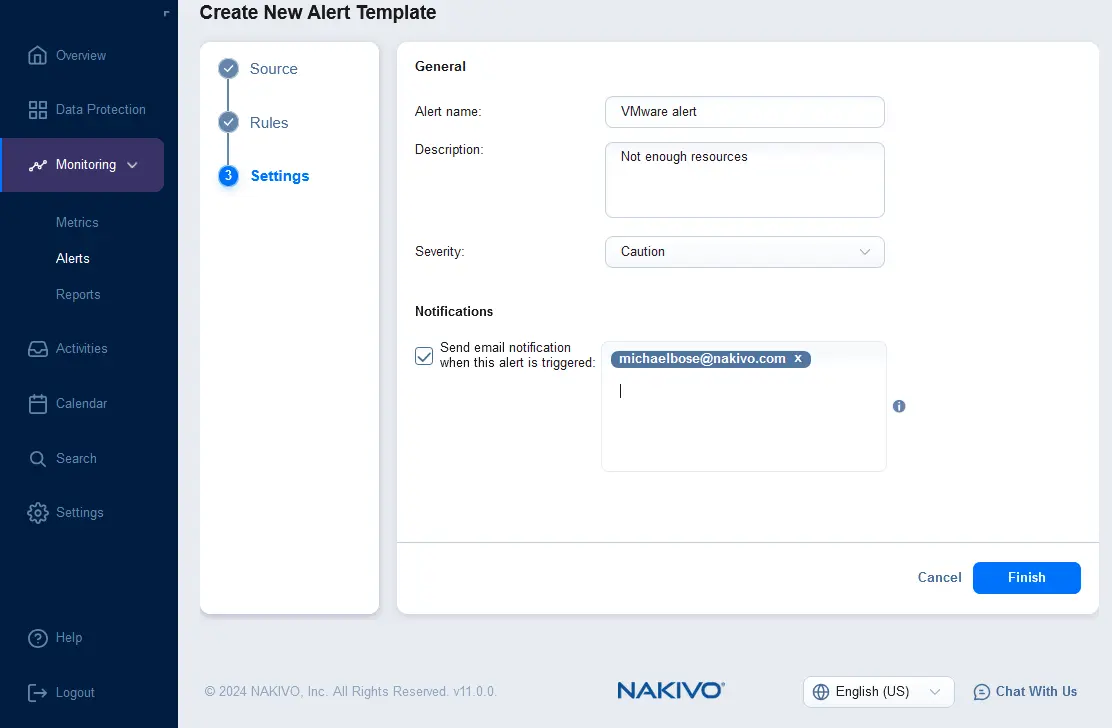
Task: Click the Settings label in sidebar
Action: [79, 513]
